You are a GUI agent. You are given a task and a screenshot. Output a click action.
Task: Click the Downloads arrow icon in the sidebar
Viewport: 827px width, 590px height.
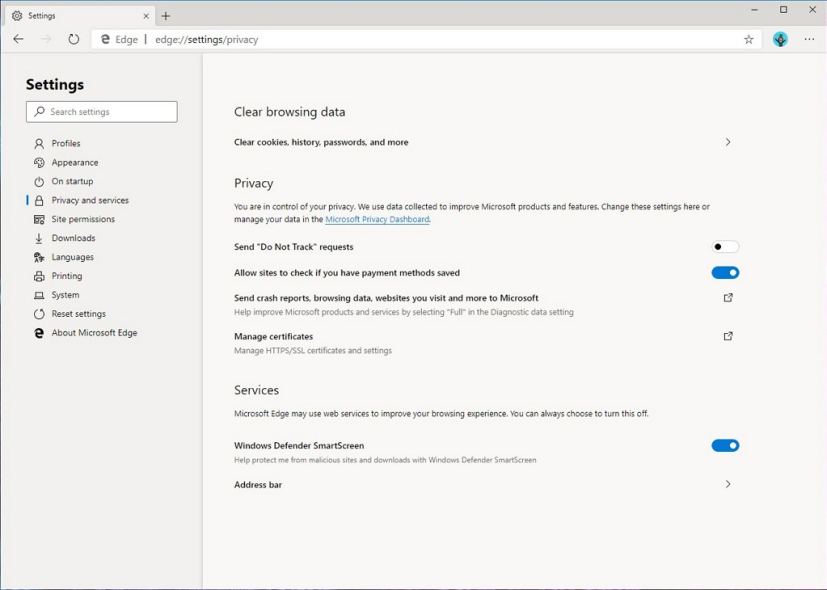(39, 238)
